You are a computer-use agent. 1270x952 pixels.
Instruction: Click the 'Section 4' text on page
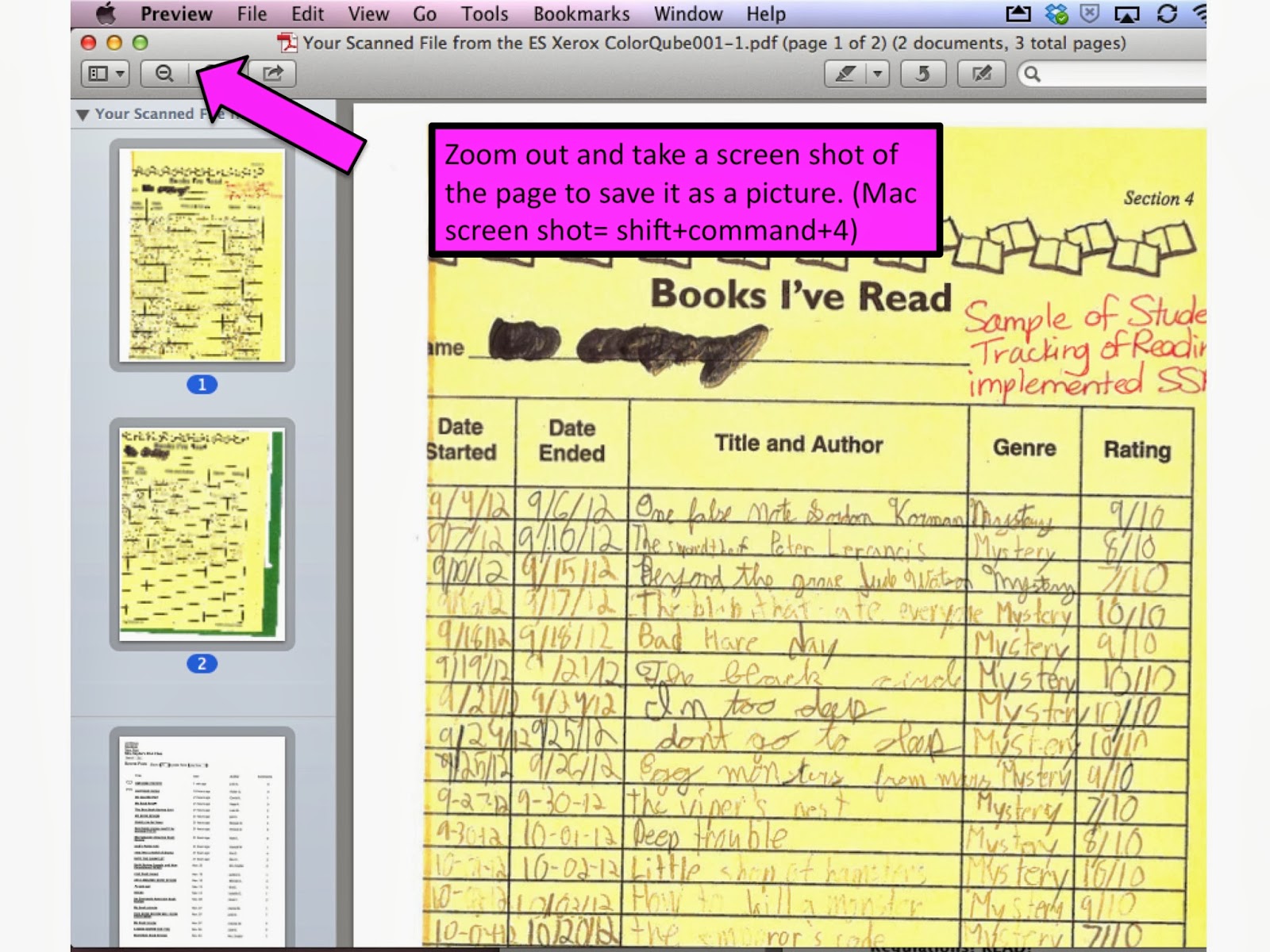[1159, 198]
